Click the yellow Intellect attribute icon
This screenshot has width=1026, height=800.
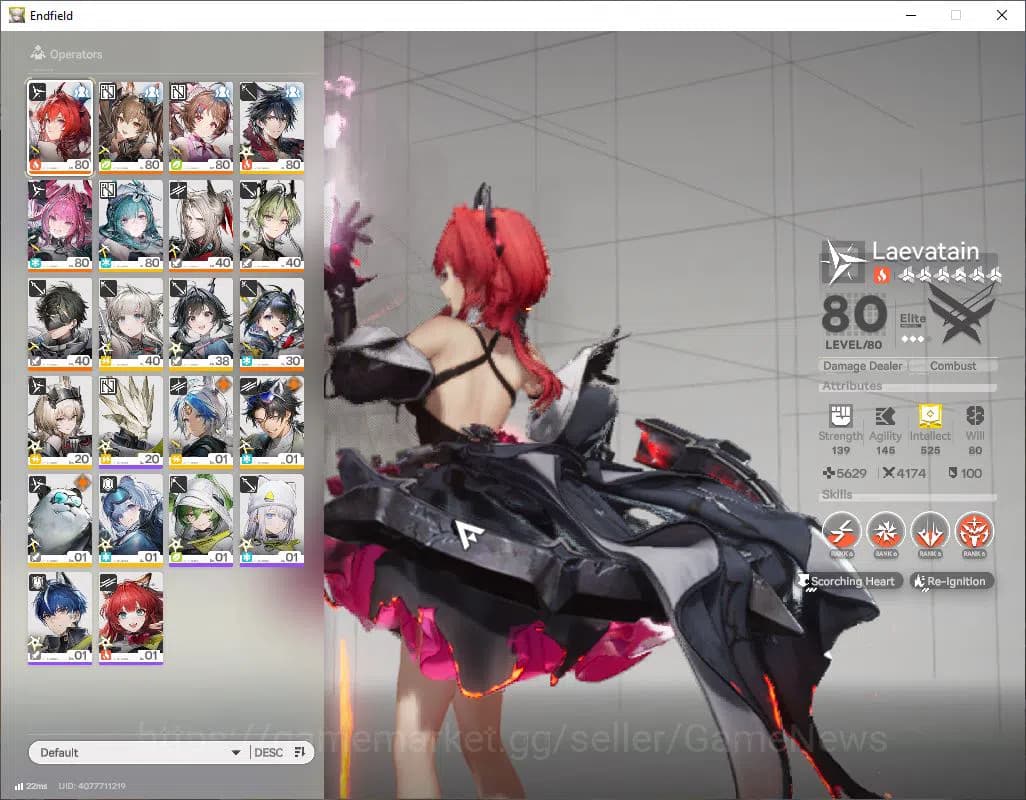click(x=930, y=416)
